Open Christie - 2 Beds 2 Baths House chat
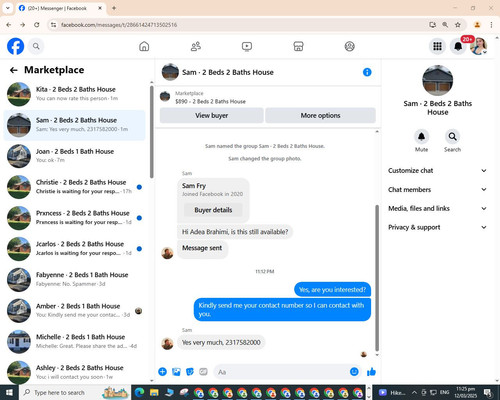 pyautogui.click(x=75, y=187)
